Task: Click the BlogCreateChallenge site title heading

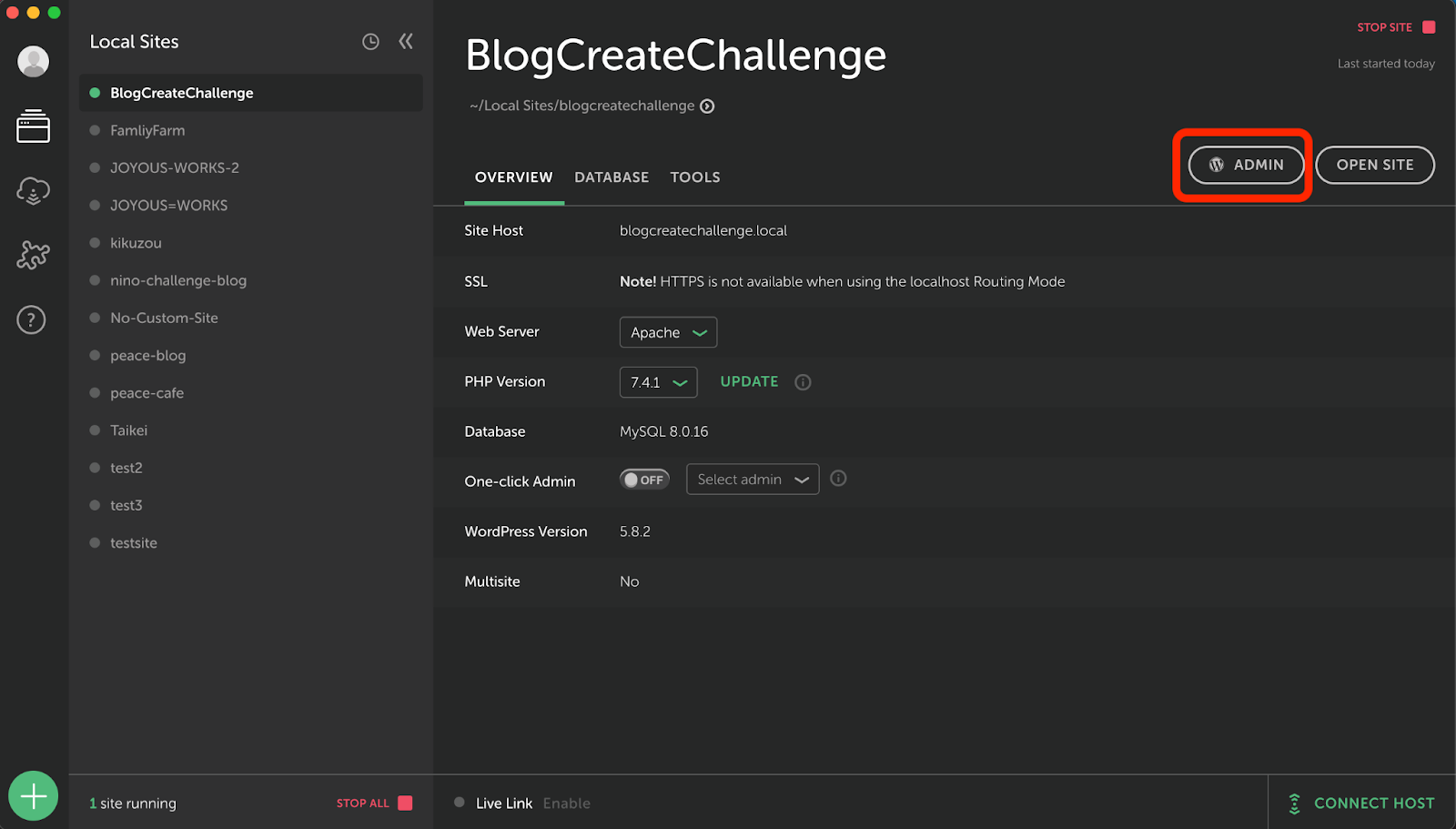Action: (675, 56)
